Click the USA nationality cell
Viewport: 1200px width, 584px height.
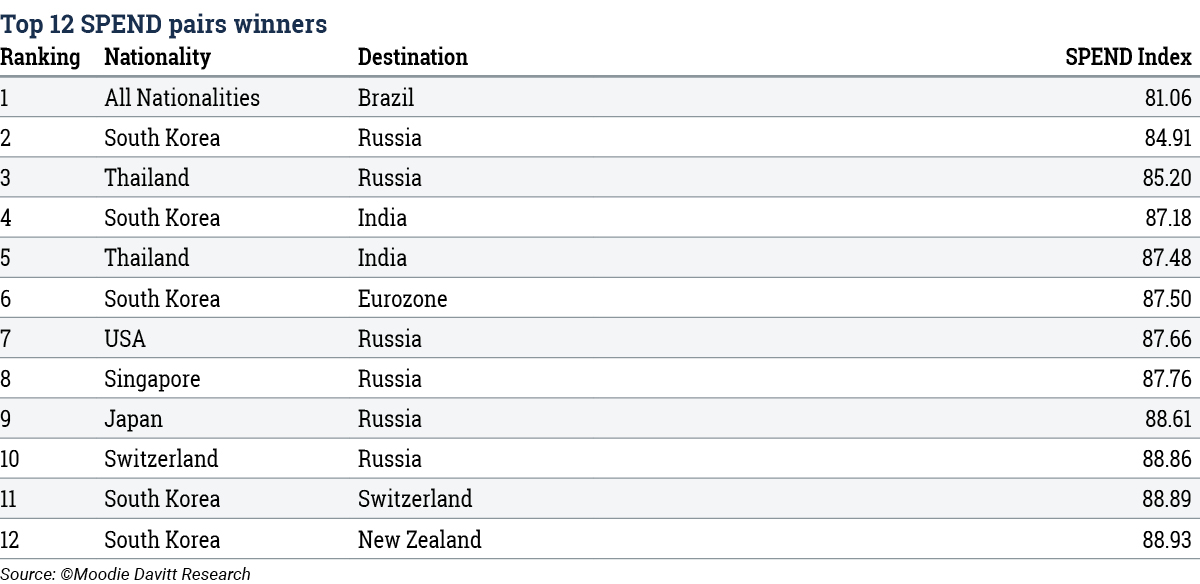(125, 339)
